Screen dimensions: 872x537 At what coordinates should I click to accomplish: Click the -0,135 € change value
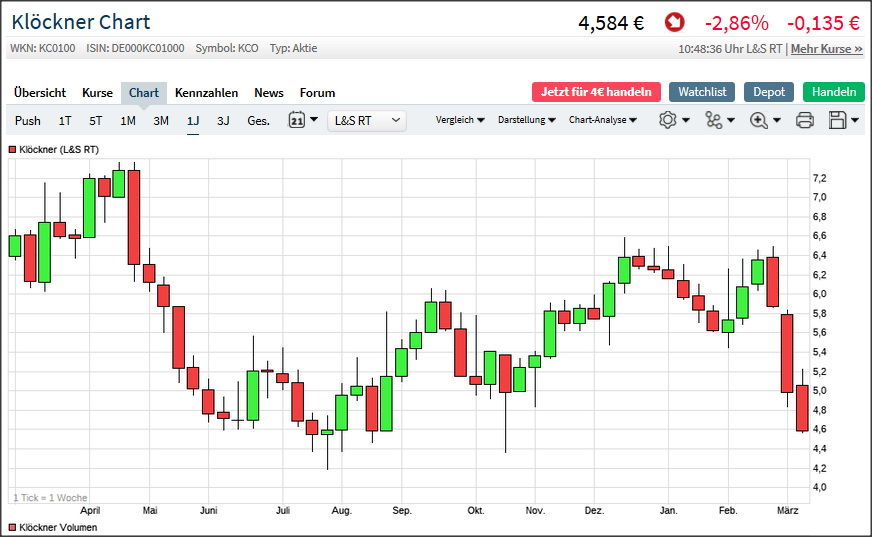tap(824, 23)
